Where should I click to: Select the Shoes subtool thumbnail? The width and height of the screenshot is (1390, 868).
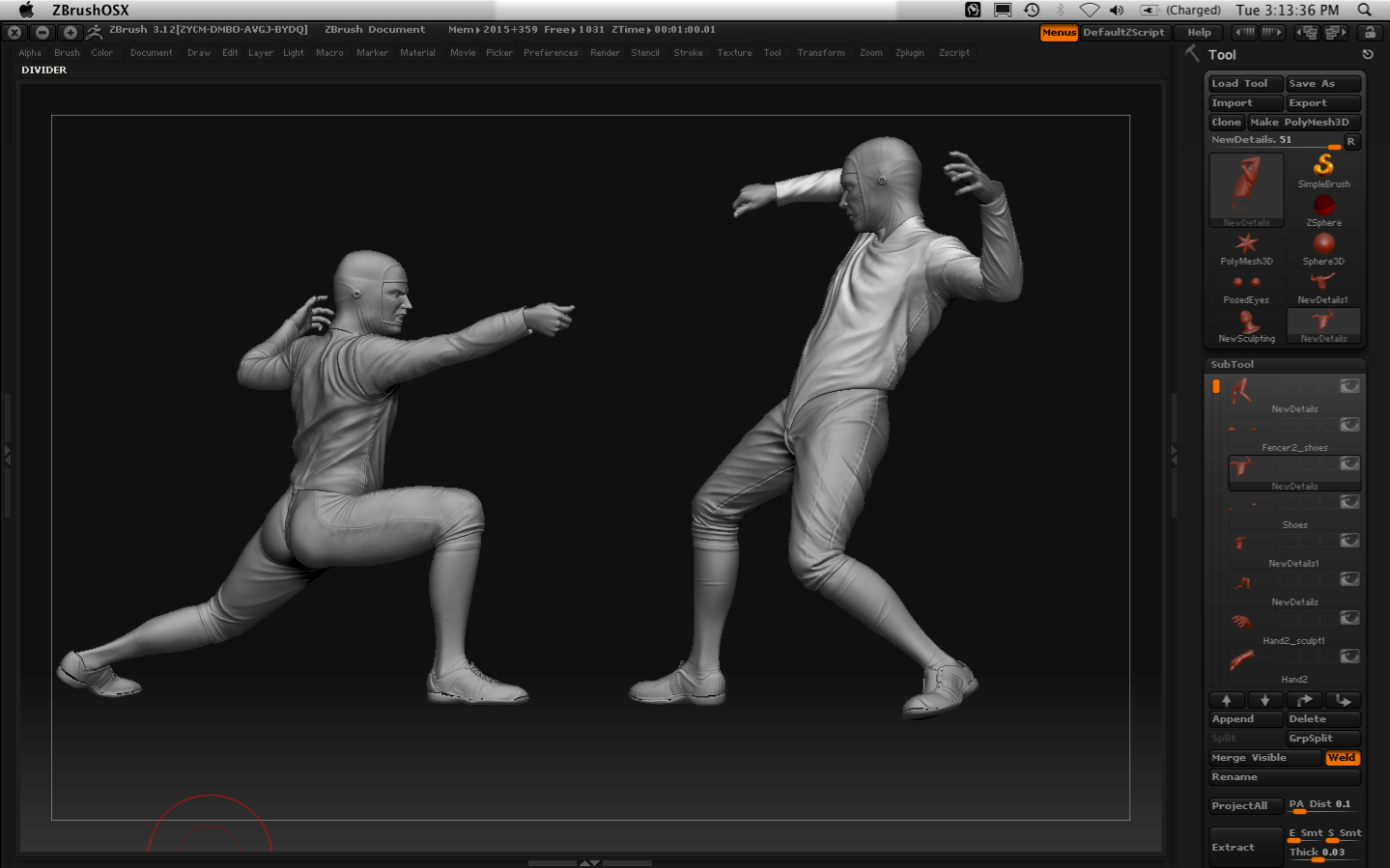[x=1242, y=506]
